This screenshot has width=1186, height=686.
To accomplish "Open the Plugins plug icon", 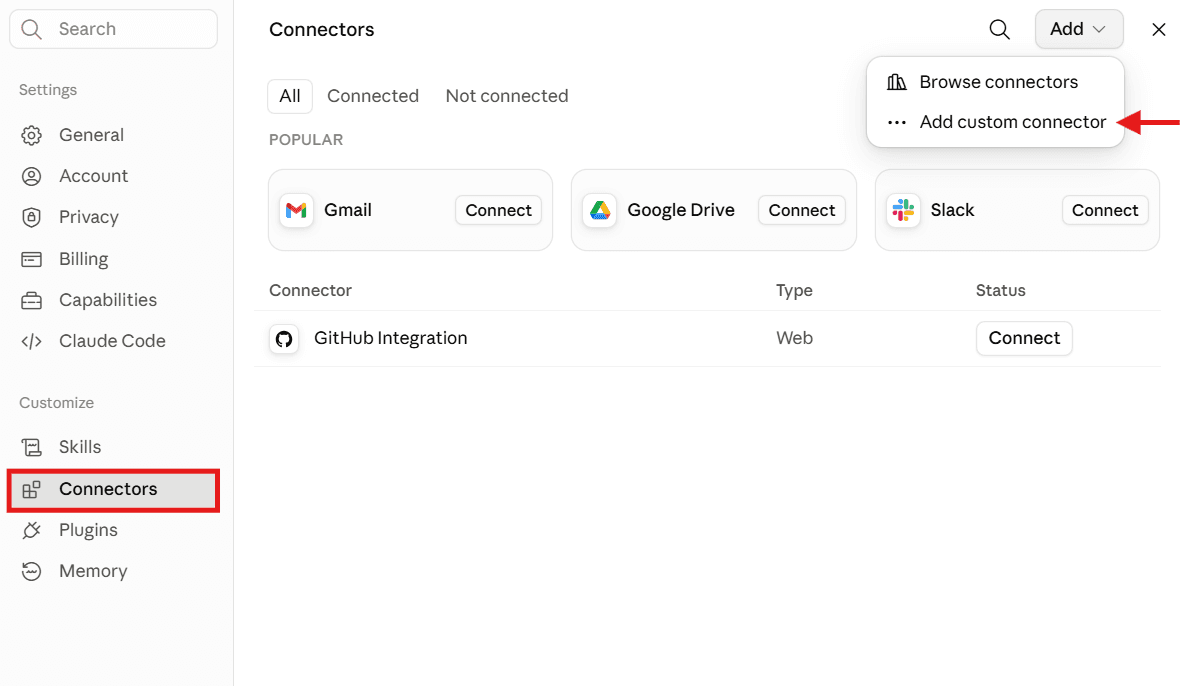I will coord(31,530).
